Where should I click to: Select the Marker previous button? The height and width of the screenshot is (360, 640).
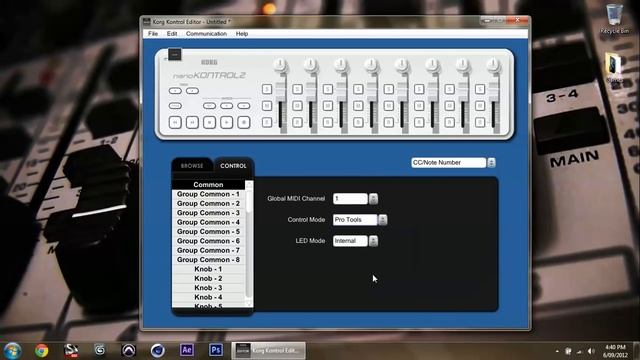click(227, 106)
